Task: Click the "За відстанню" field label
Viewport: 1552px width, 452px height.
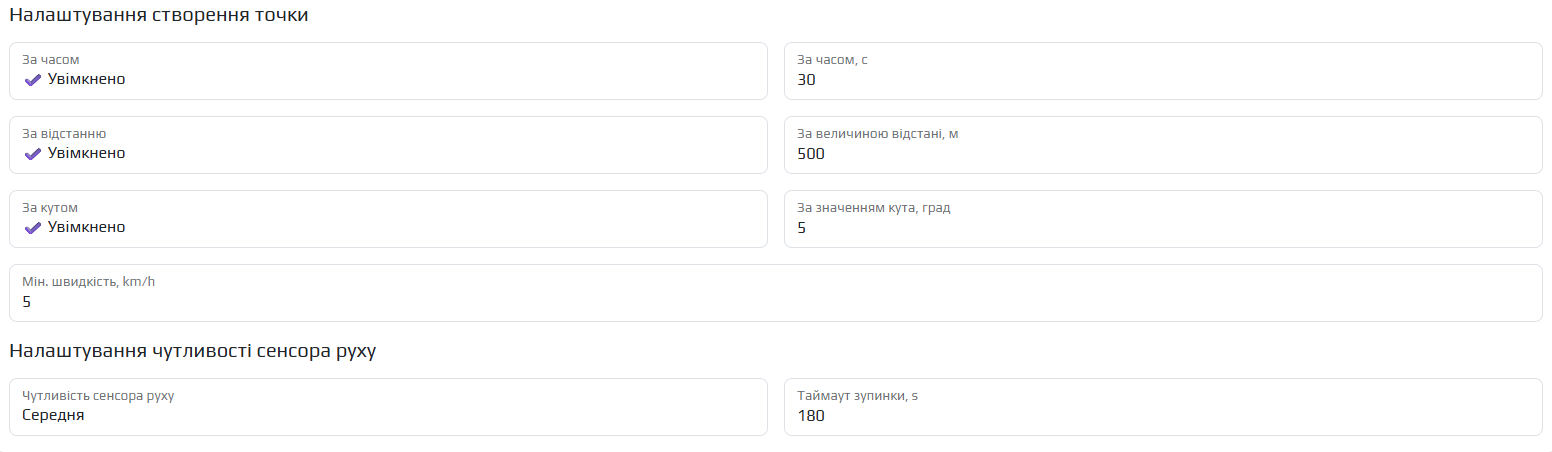Action: tap(64, 134)
